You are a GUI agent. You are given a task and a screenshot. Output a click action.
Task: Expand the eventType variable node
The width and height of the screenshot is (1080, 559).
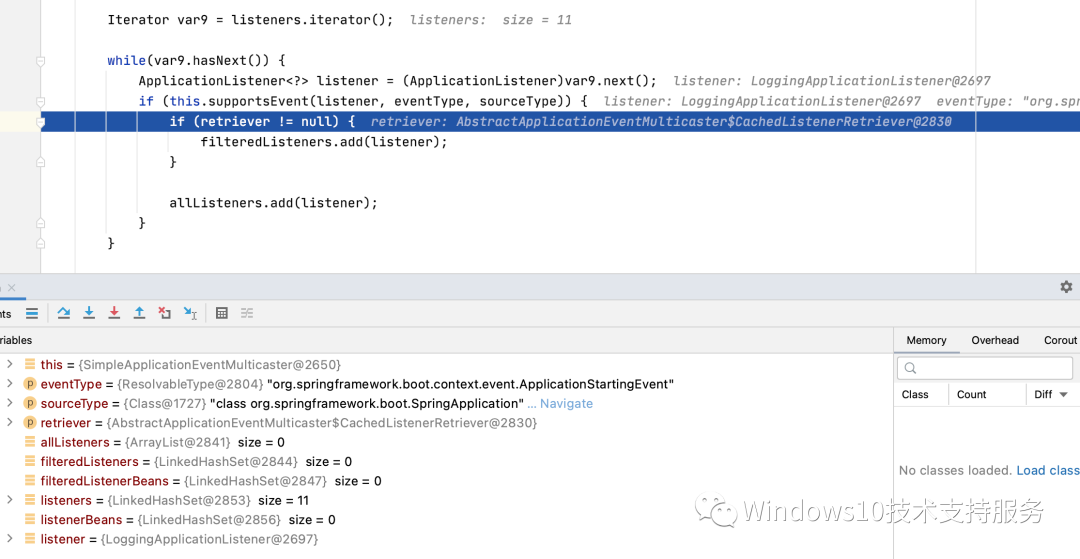[x=10, y=383]
